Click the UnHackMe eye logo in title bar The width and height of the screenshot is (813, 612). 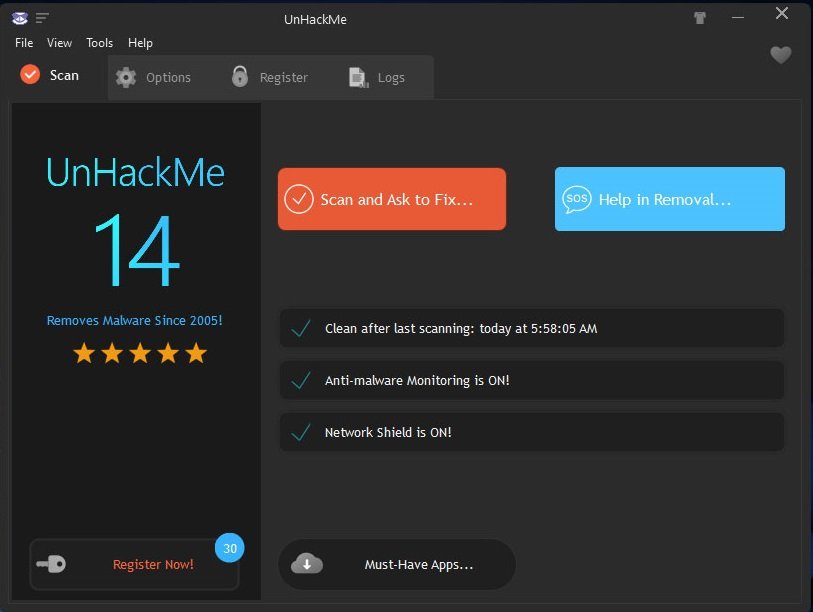pyautogui.click(x=19, y=17)
